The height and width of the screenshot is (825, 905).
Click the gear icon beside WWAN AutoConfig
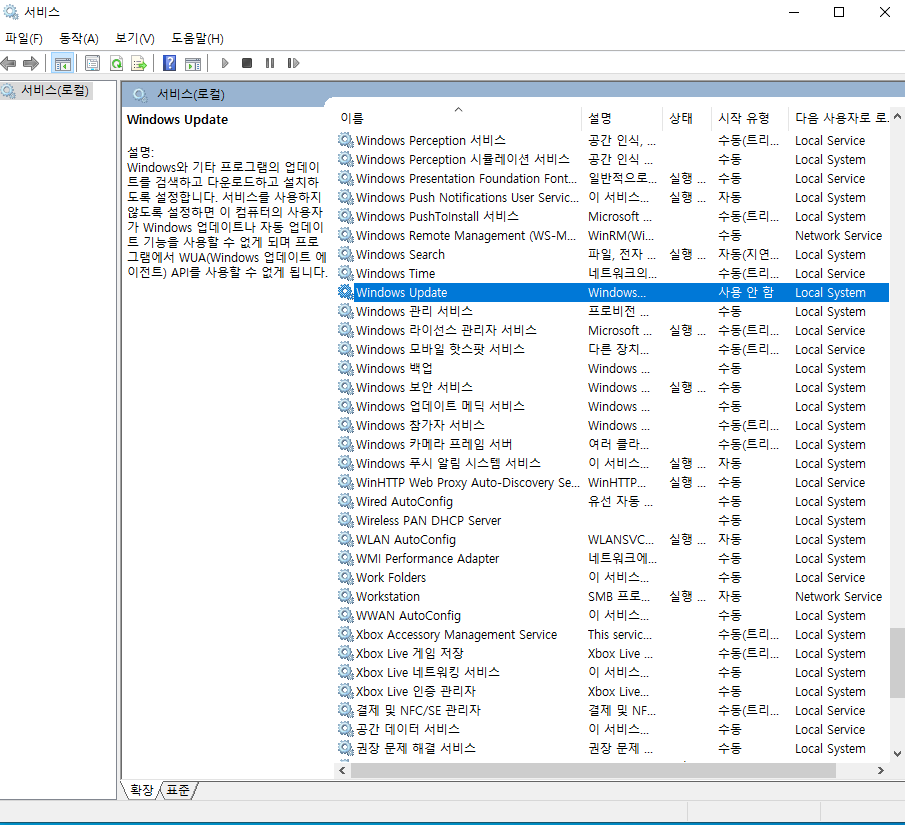(345, 615)
